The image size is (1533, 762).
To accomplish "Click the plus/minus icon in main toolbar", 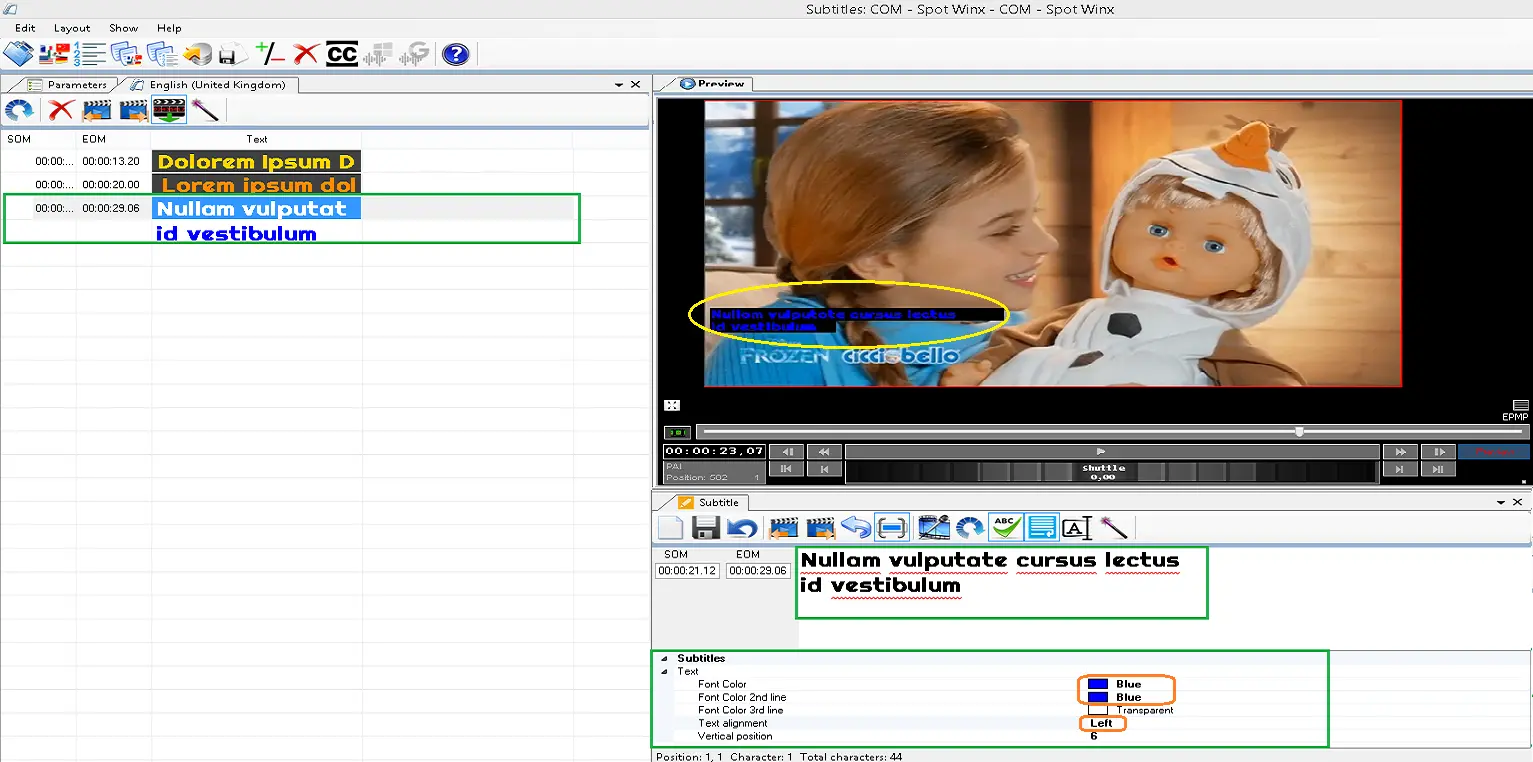I will [270, 54].
